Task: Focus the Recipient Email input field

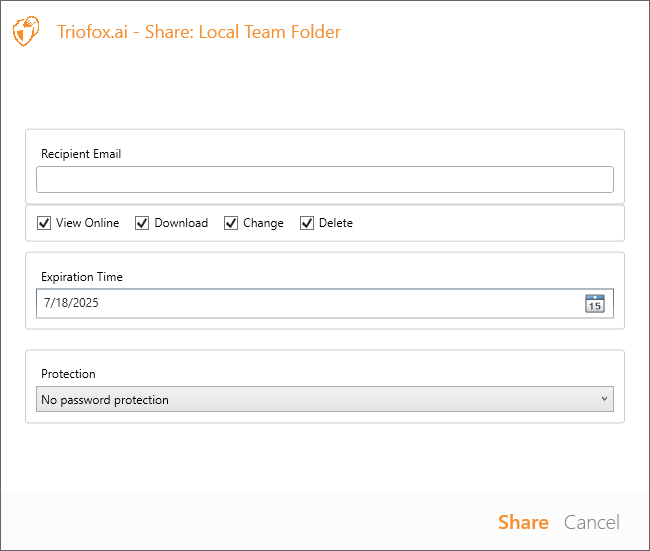Action: (325, 180)
